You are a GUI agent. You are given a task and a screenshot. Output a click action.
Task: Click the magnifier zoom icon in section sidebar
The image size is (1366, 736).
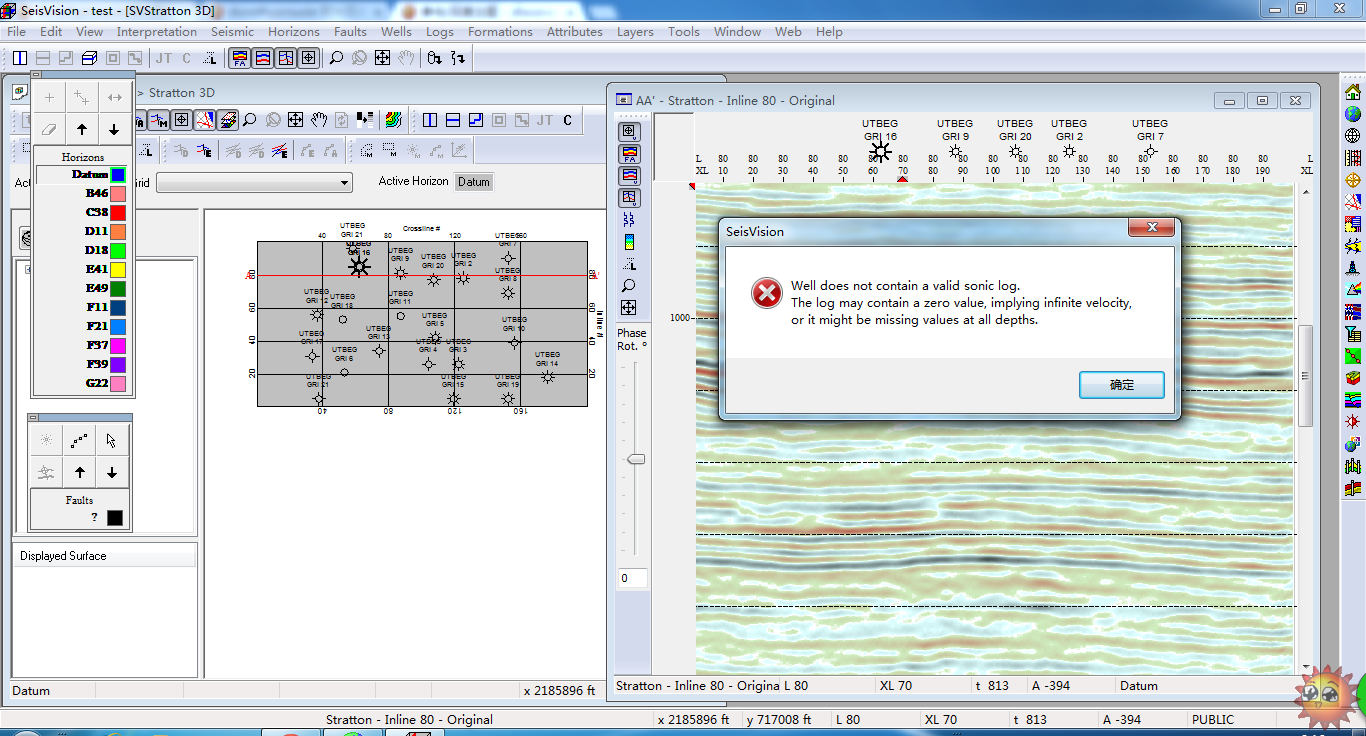tap(629, 286)
